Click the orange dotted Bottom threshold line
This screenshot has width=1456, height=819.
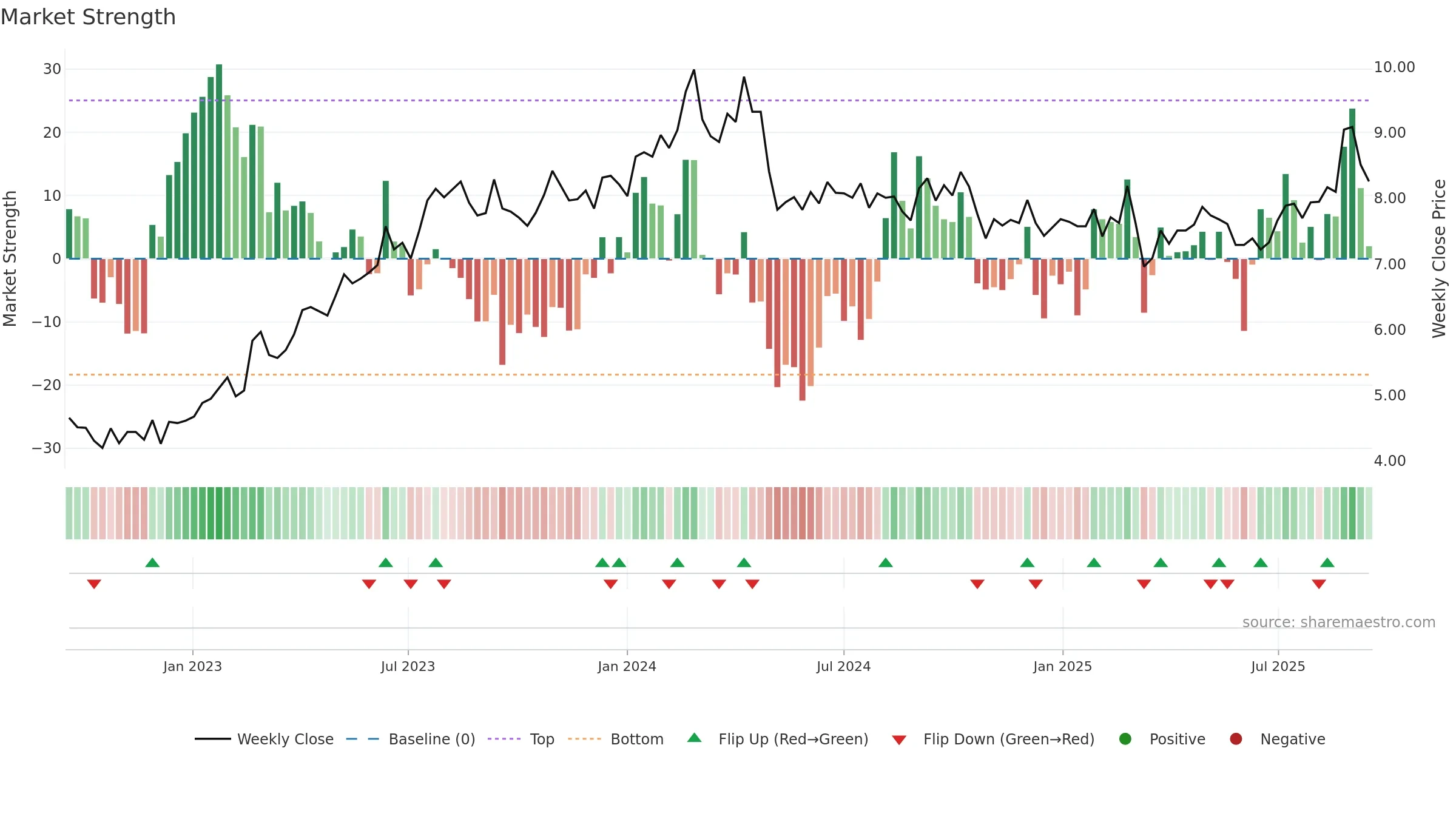click(719, 374)
